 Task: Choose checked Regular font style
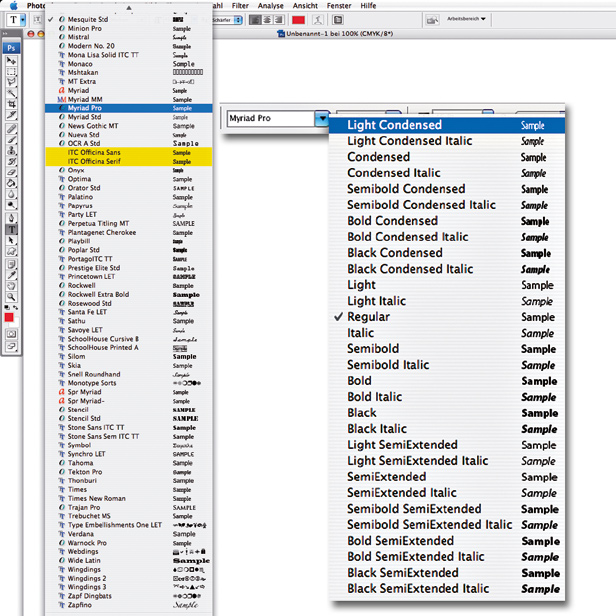pyautogui.click(x=368, y=317)
